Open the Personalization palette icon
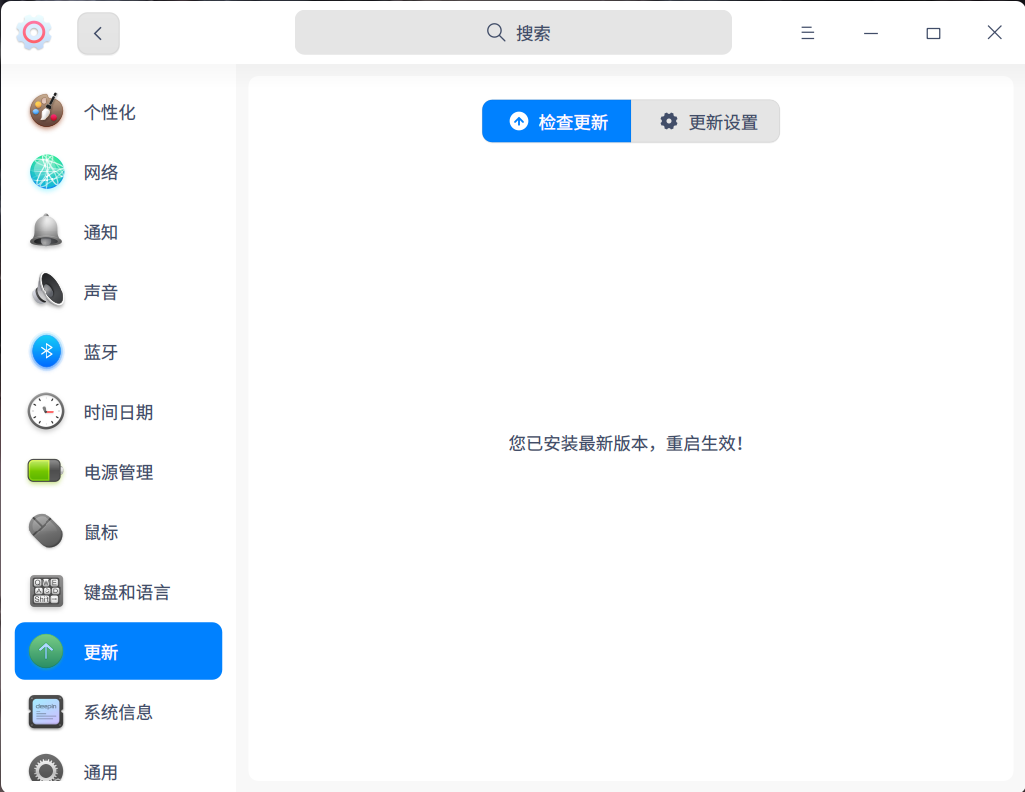The height and width of the screenshot is (792, 1025). (46, 110)
